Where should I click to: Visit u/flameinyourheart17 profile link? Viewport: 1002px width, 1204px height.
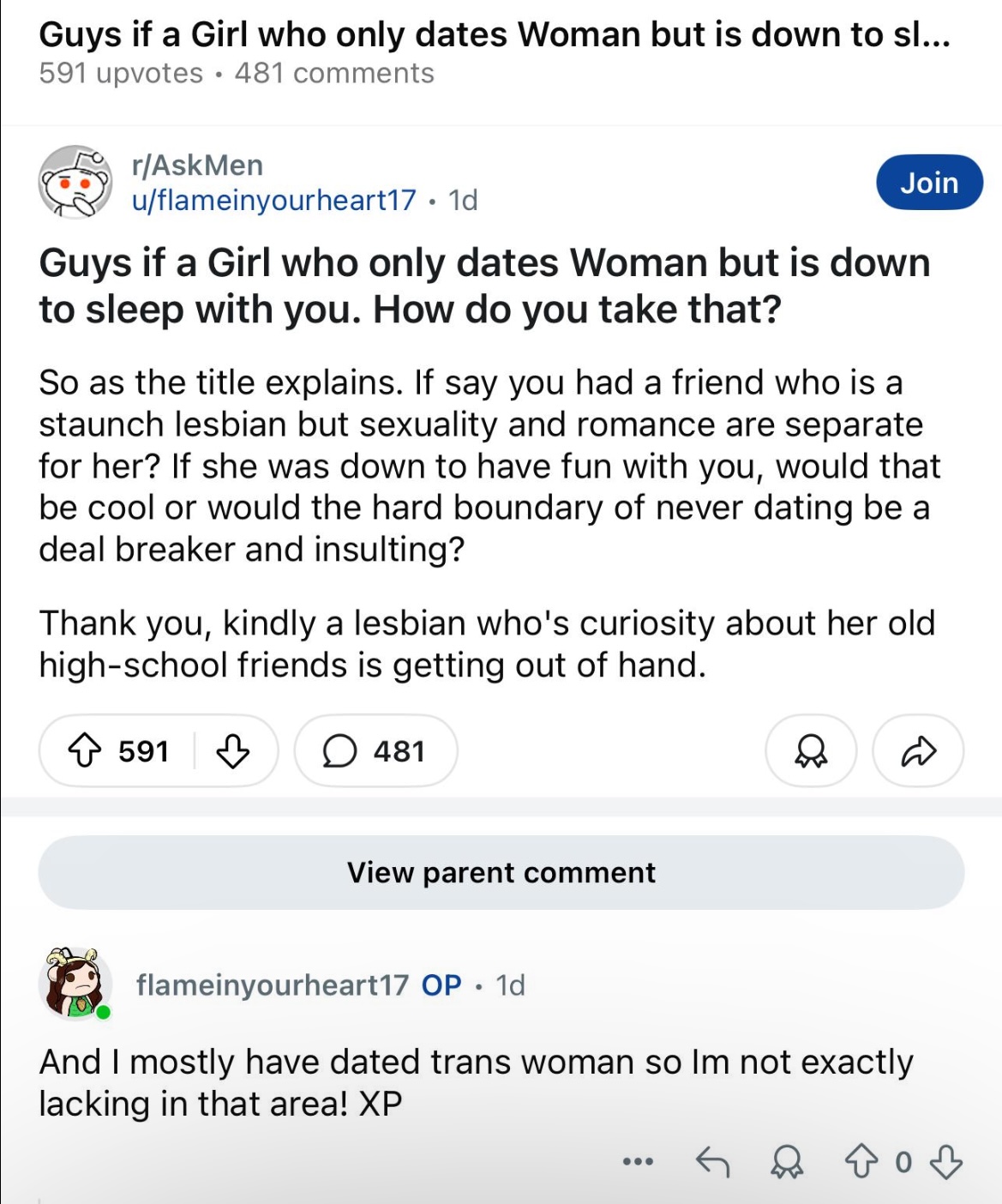273,200
